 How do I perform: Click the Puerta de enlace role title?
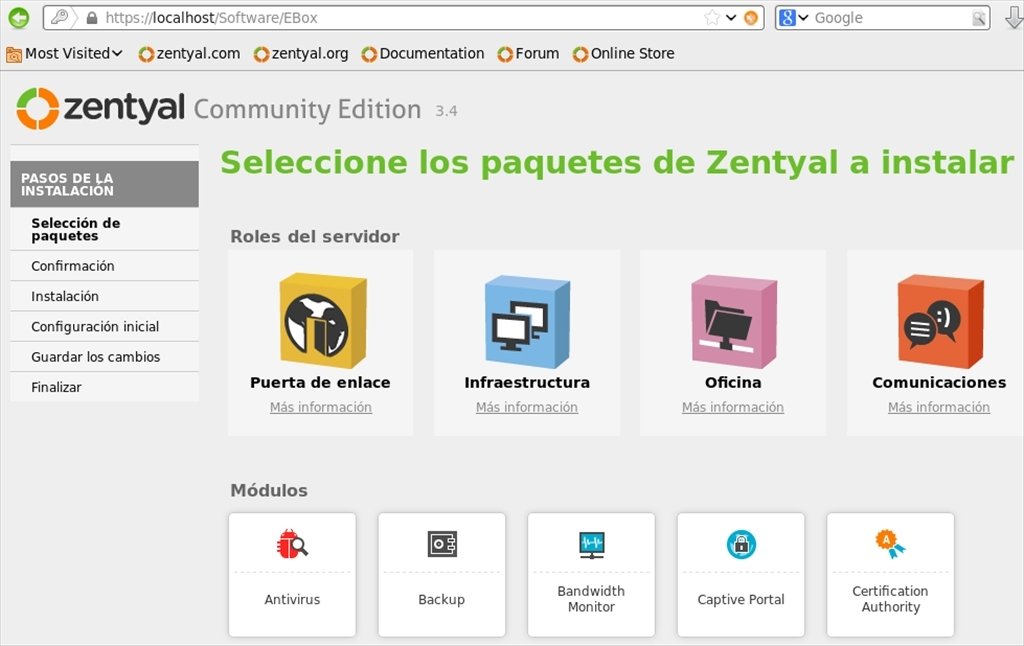[320, 383]
